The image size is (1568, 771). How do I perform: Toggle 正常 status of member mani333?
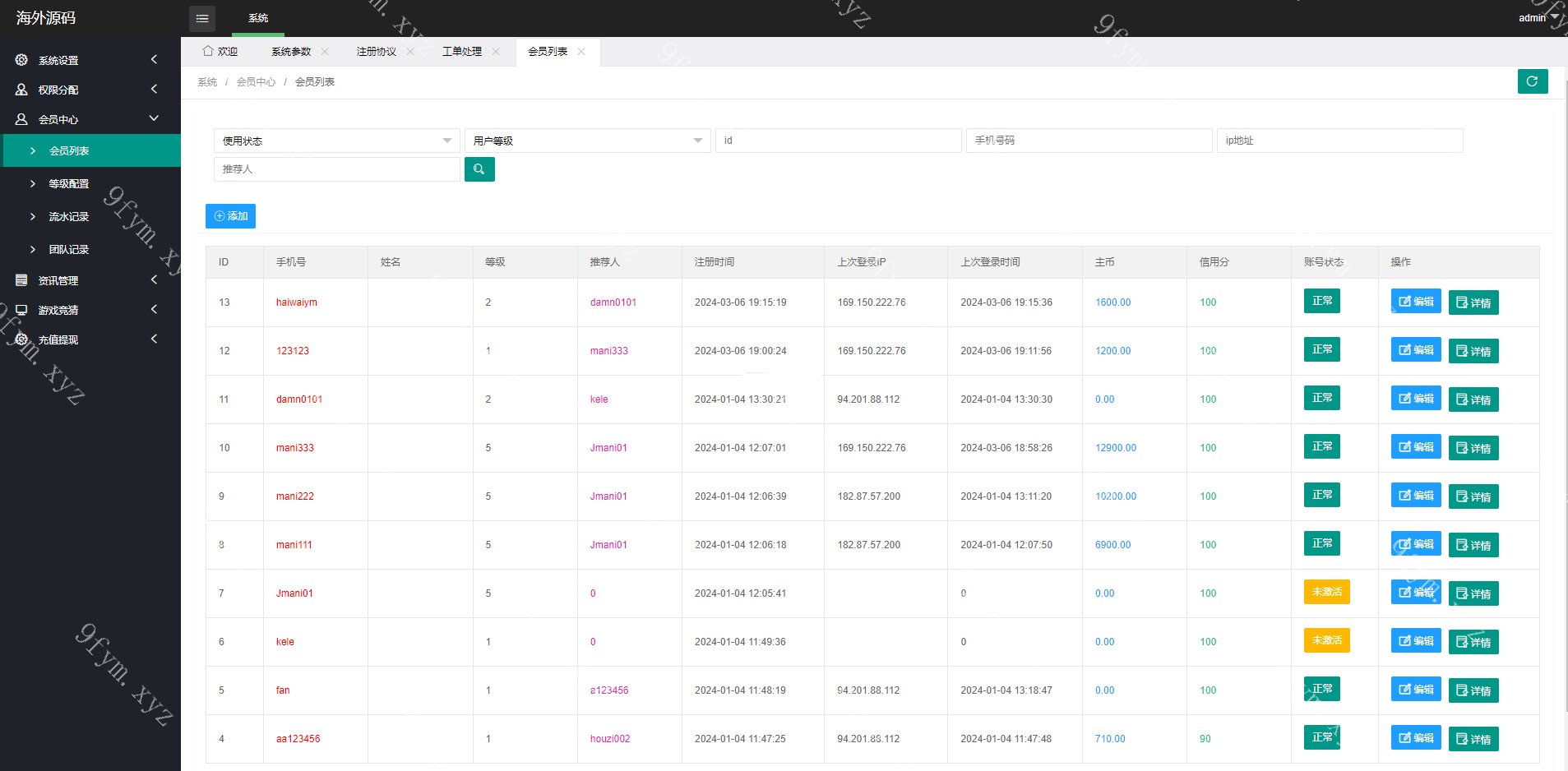1322,446
